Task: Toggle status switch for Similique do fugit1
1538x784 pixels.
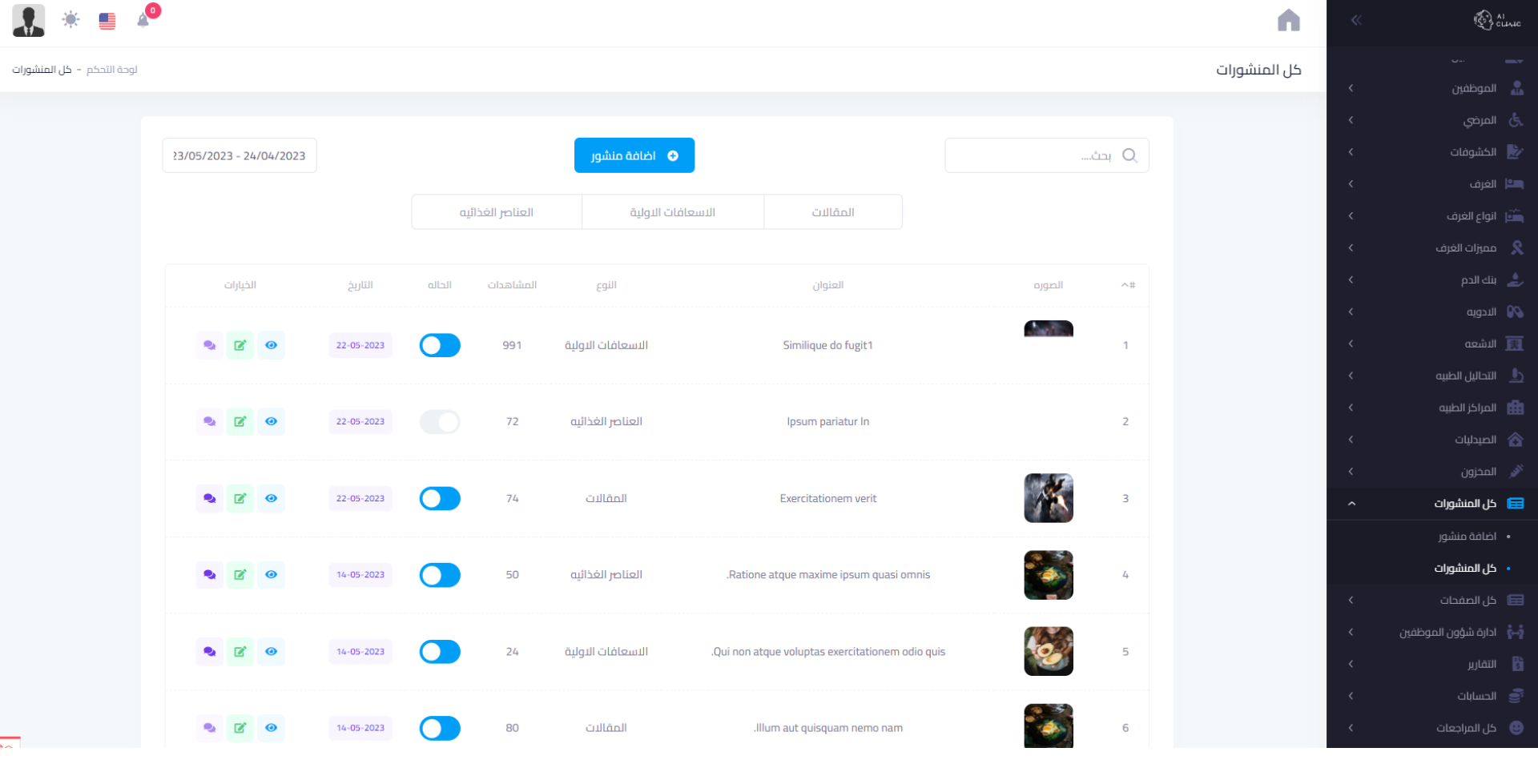Action: coord(440,345)
